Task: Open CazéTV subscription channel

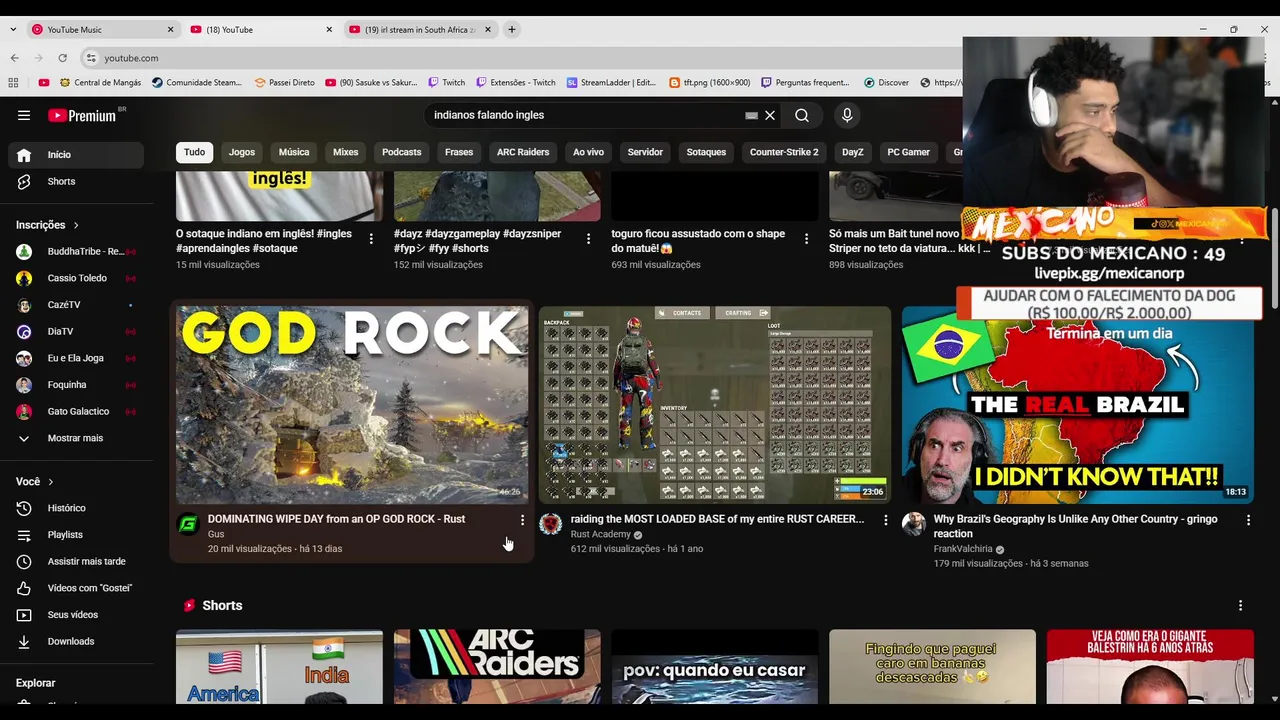Action: click(x=76, y=305)
